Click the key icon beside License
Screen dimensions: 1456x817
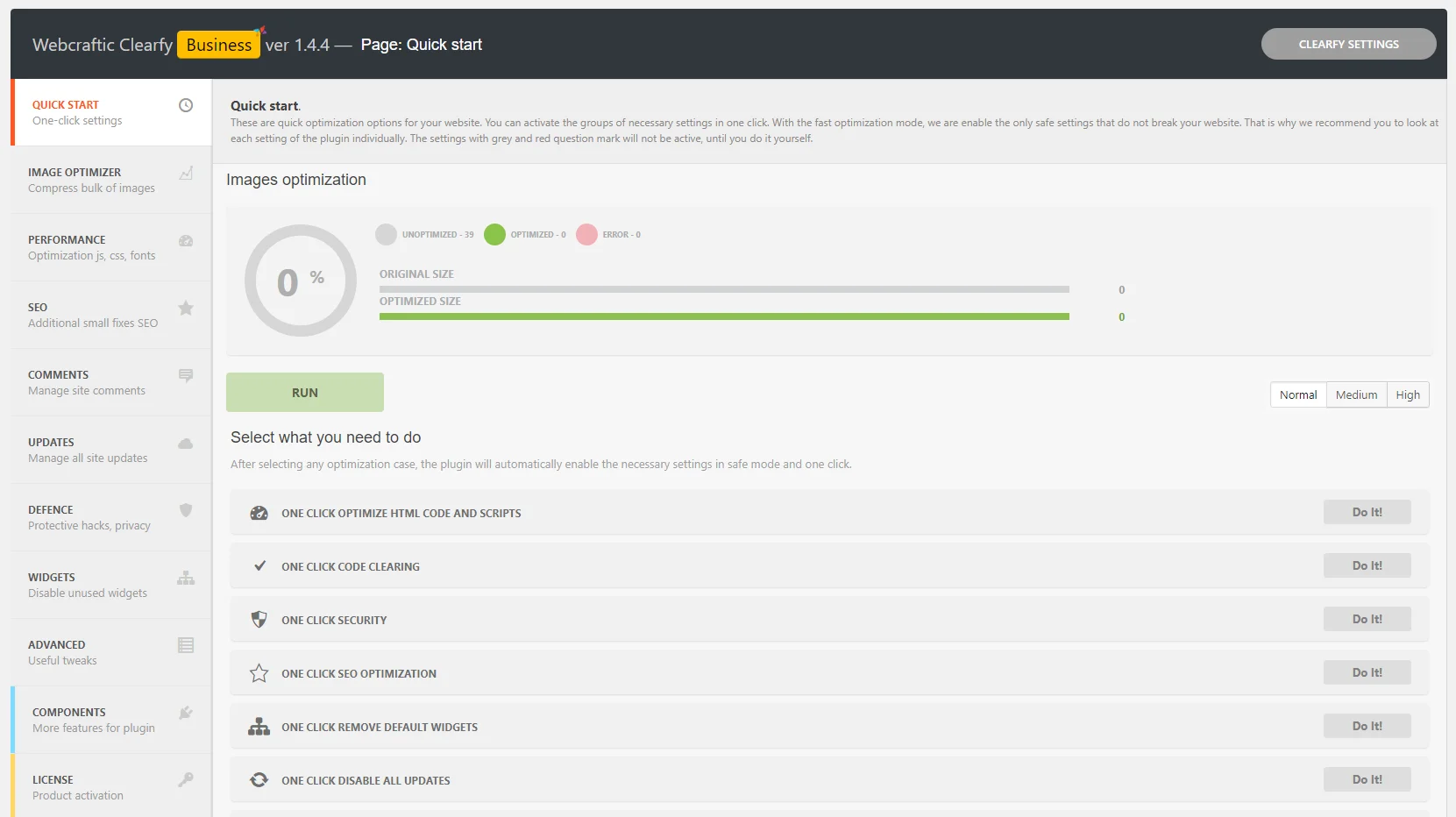point(185,780)
